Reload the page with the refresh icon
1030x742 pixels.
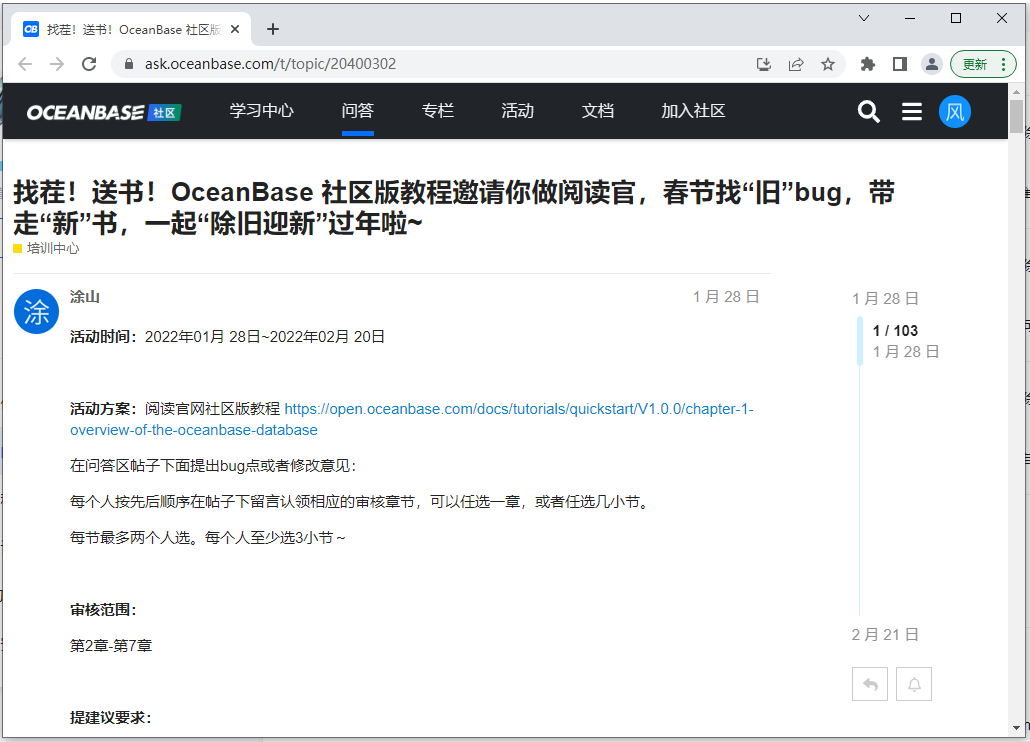pos(89,64)
